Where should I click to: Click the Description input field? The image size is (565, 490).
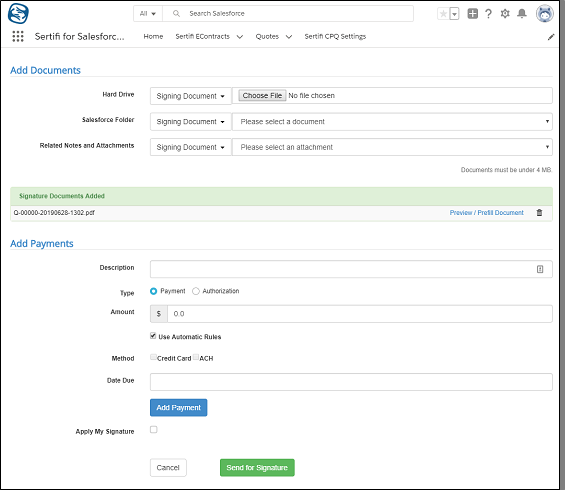(351, 269)
